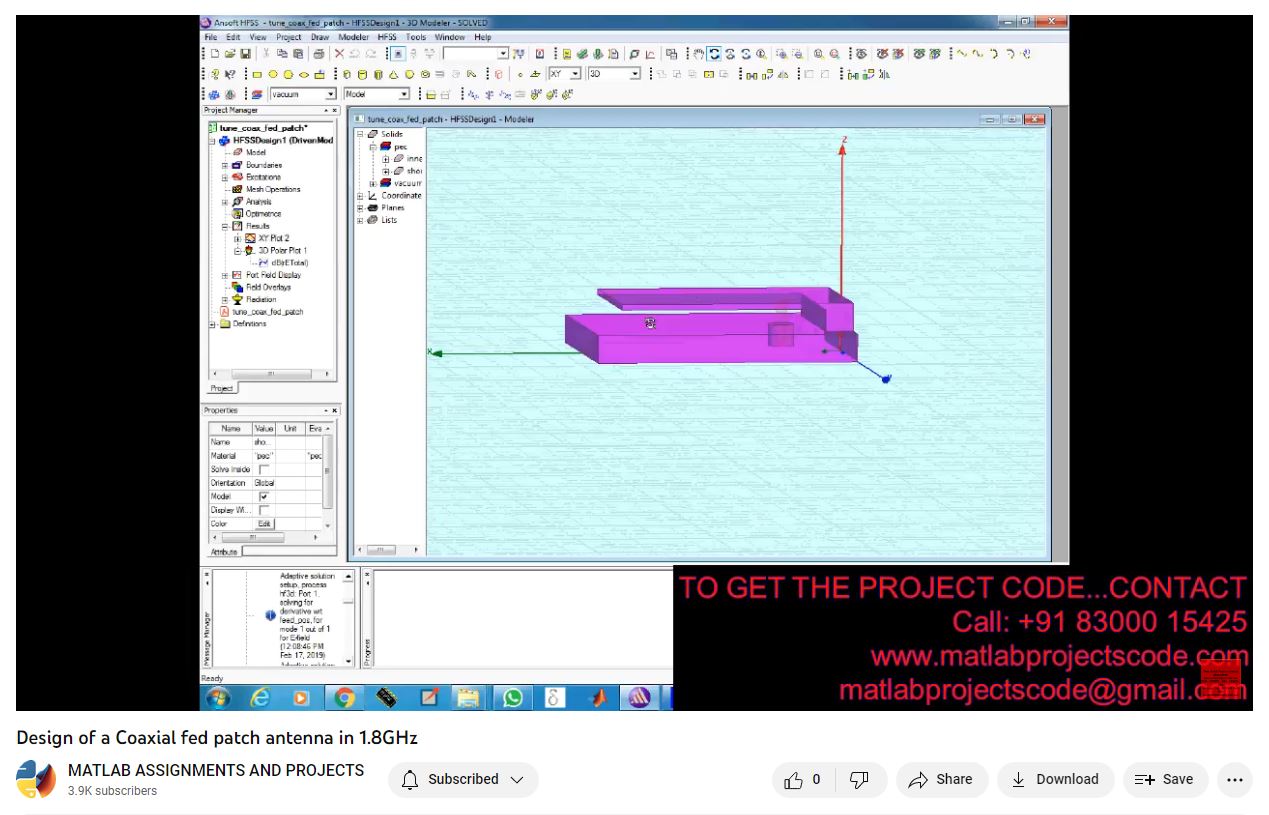Open Internet Explorer from taskbar
Screen dimensions: 1269x815
pos(260,697)
